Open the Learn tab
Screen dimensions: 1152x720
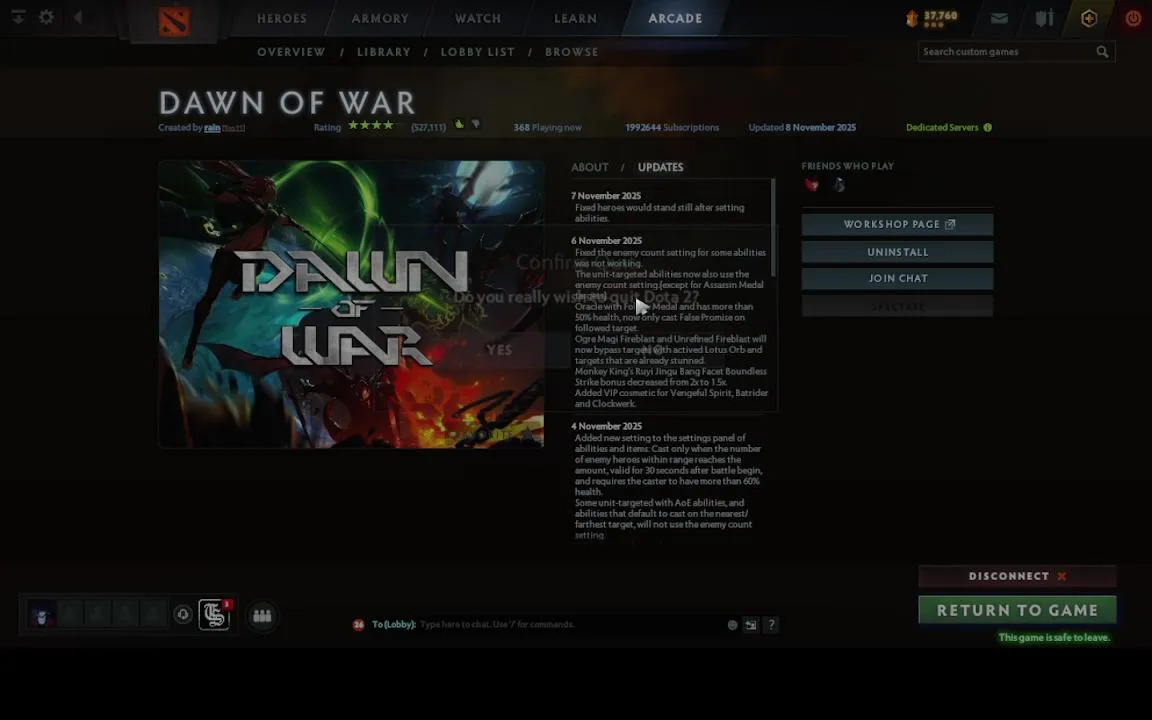[575, 18]
